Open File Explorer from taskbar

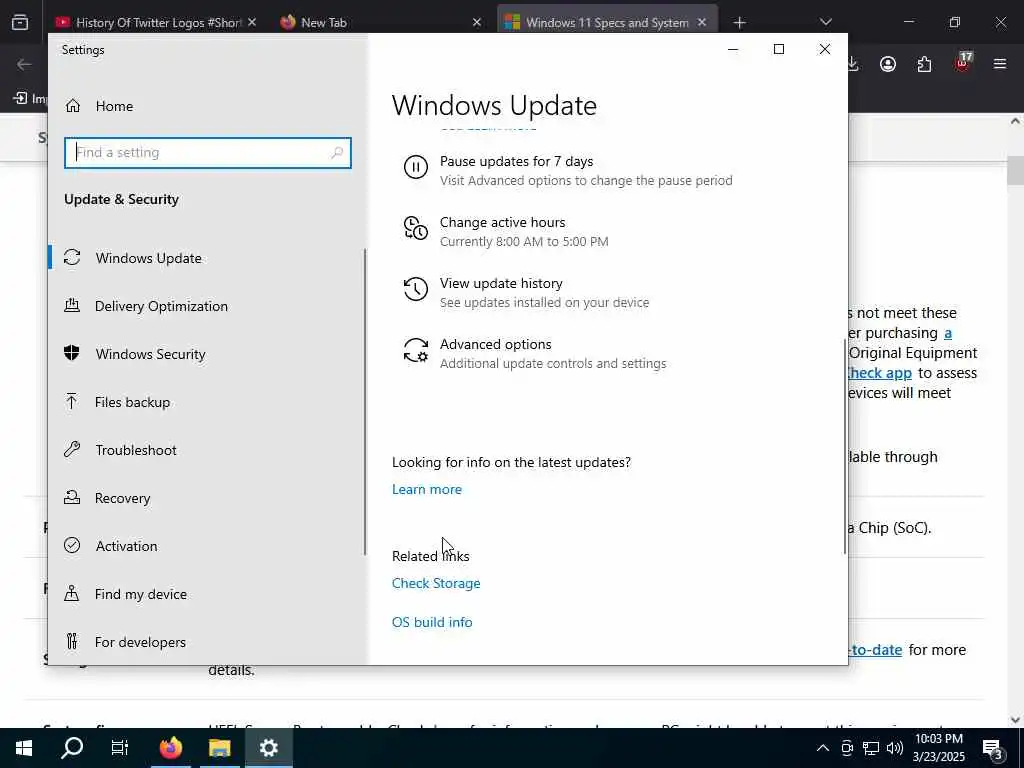pos(219,748)
